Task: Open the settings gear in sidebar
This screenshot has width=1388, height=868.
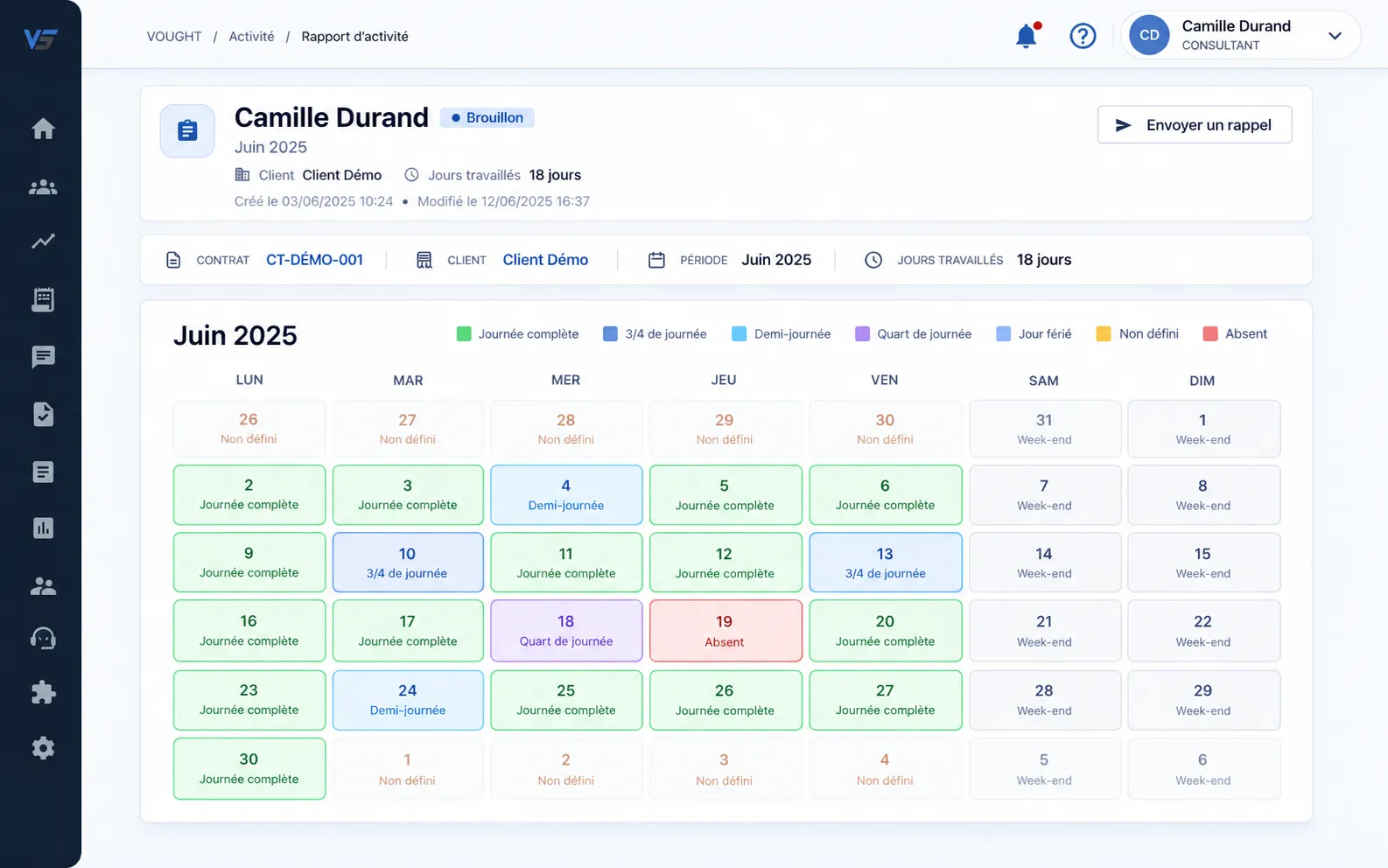Action: 43,748
